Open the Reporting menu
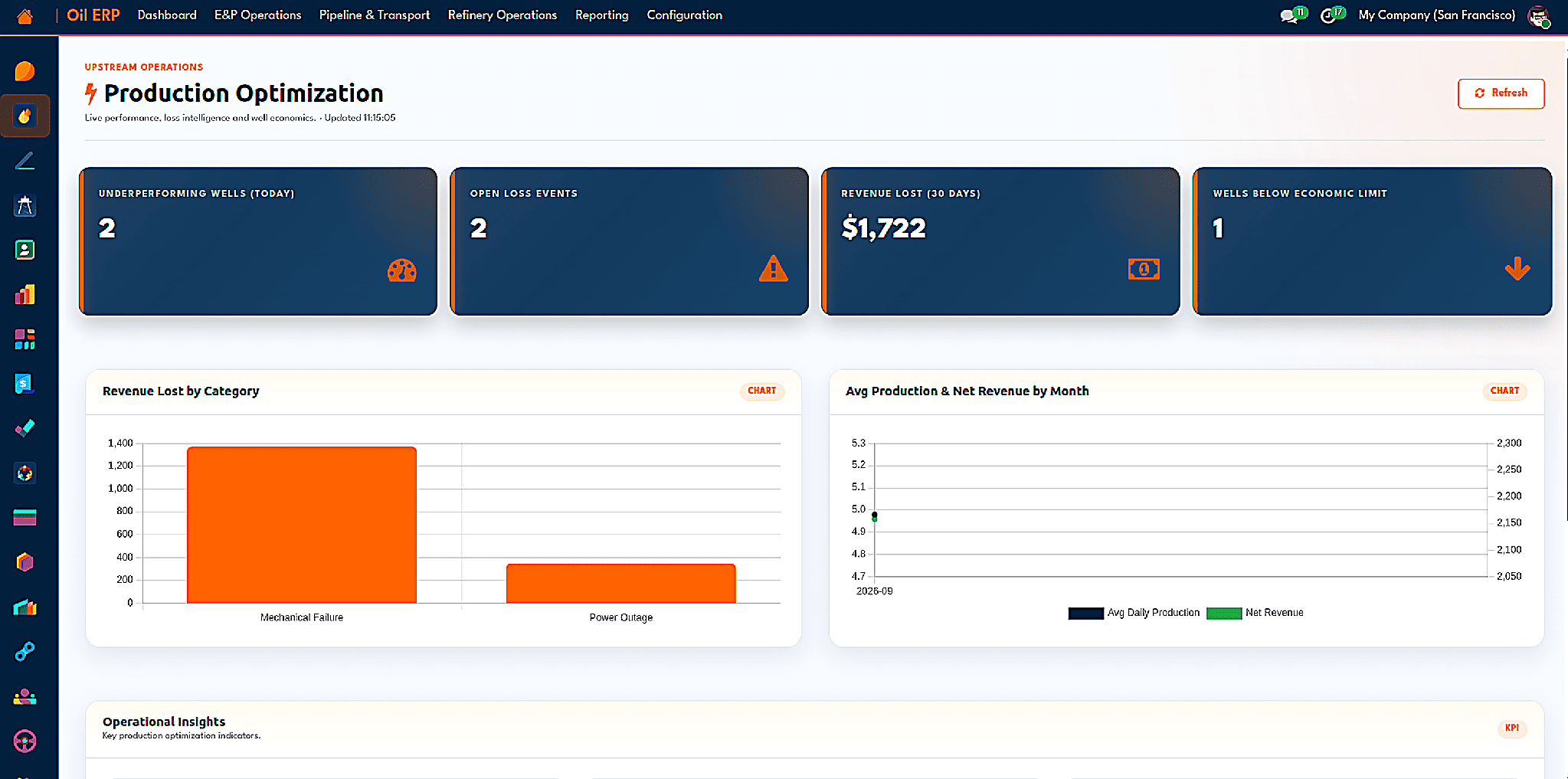This screenshot has height=779, width=1568. pos(602,15)
